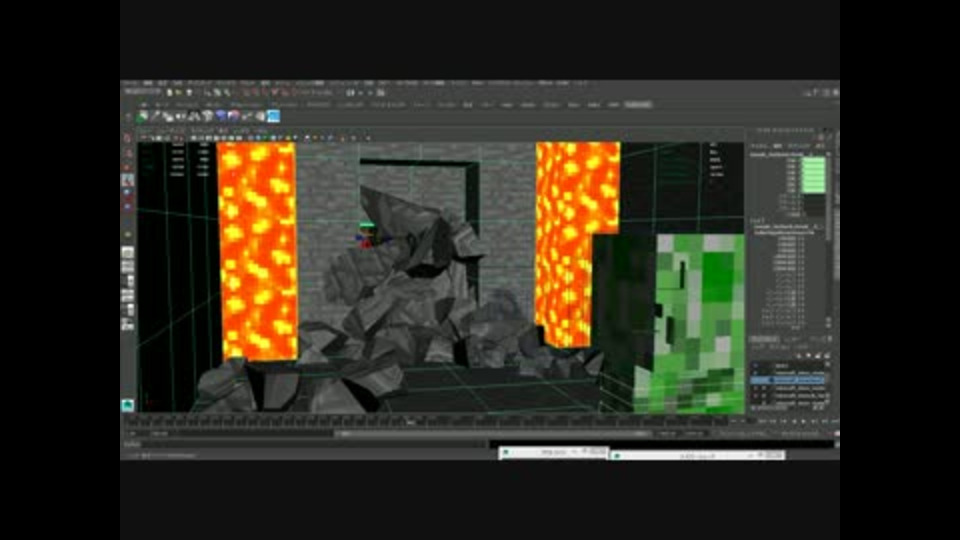Select the highlighted shelf tab
The height and width of the screenshot is (540, 960).
638,105
